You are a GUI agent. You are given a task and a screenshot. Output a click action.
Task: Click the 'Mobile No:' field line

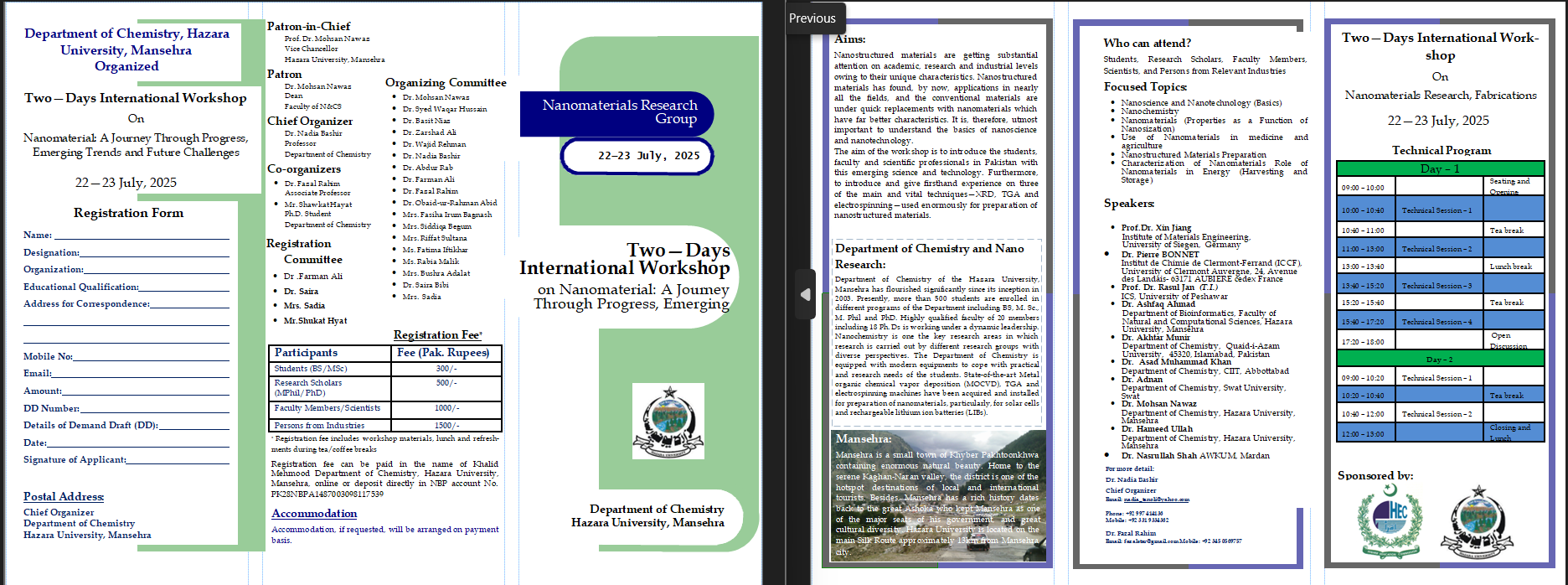(x=151, y=359)
